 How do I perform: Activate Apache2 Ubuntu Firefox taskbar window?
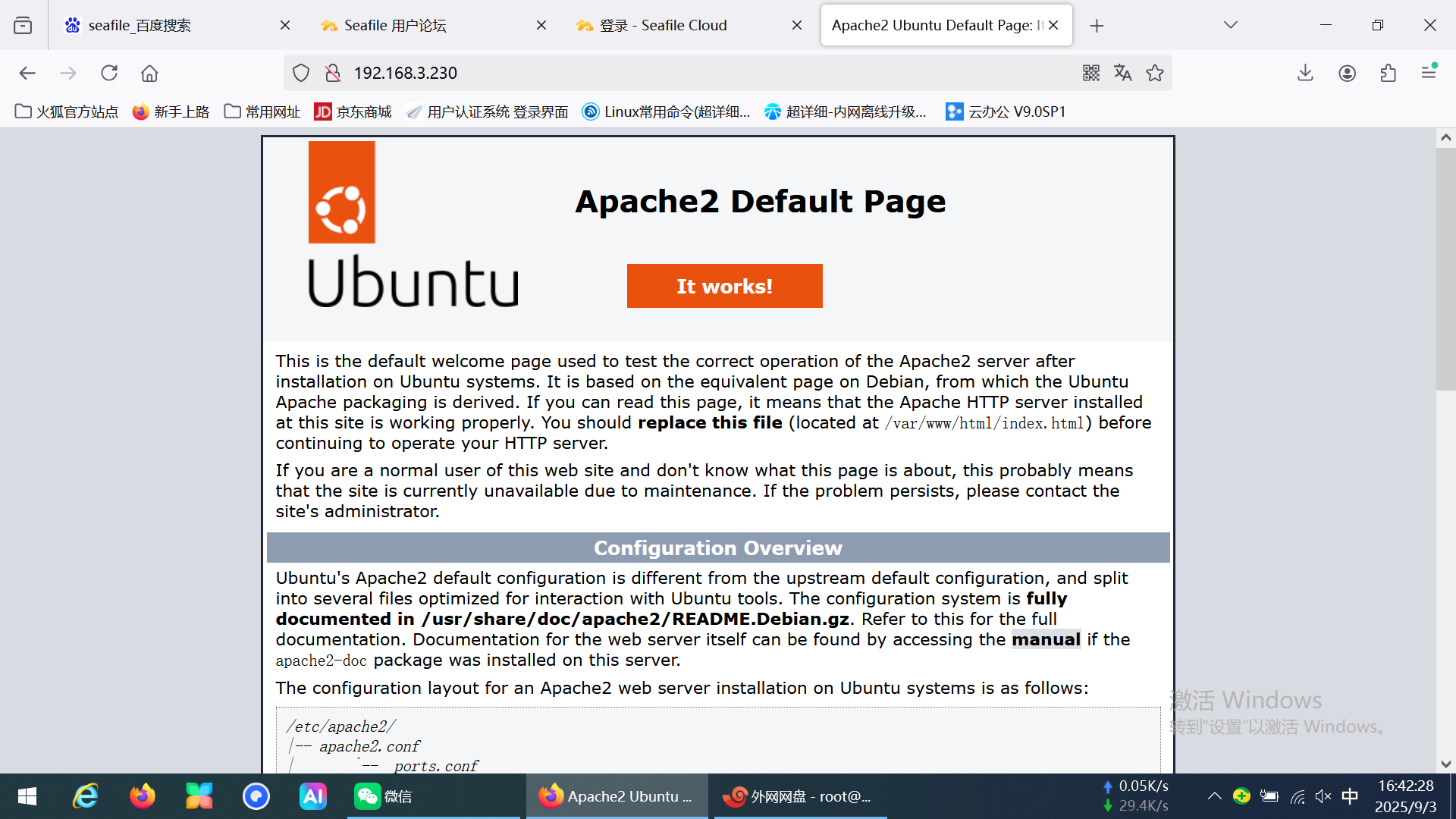click(x=617, y=796)
